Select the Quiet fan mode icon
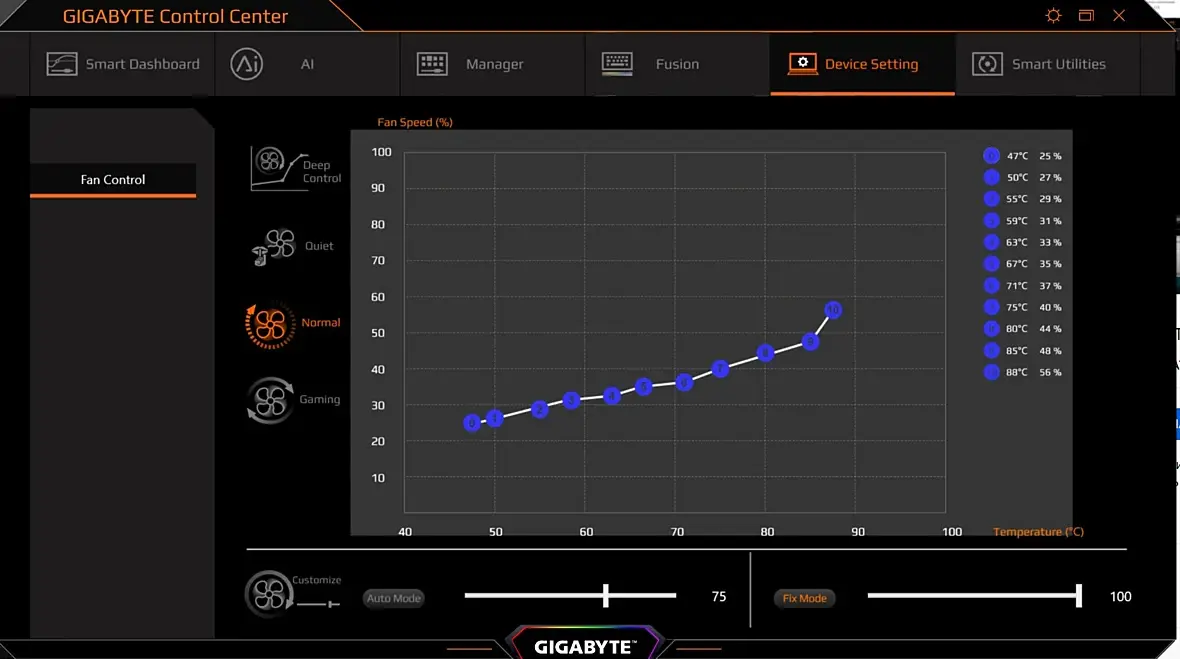The height and width of the screenshot is (659, 1180). click(x=274, y=247)
